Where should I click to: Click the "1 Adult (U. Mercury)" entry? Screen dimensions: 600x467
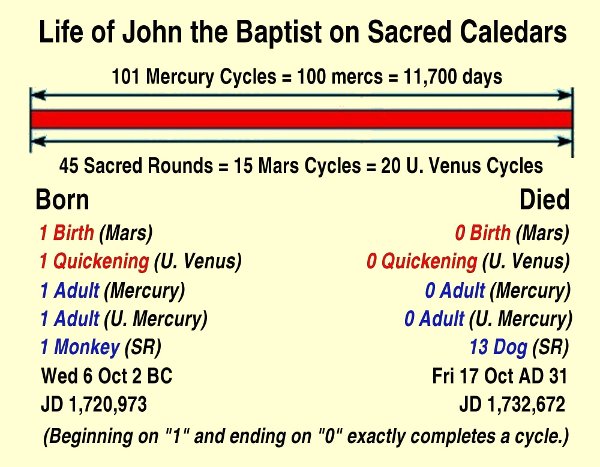click(122, 320)
